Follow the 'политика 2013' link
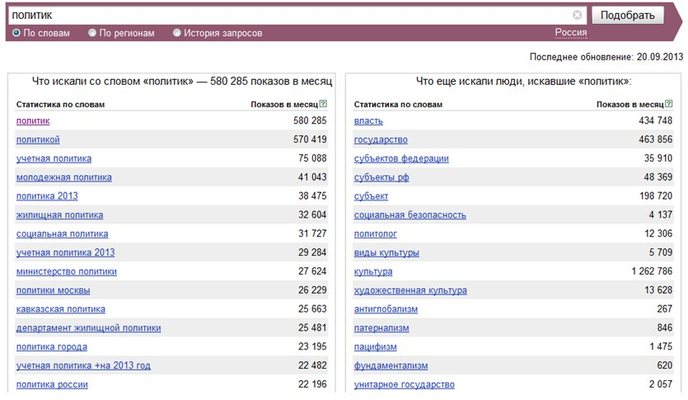 (x=47, y=196)
